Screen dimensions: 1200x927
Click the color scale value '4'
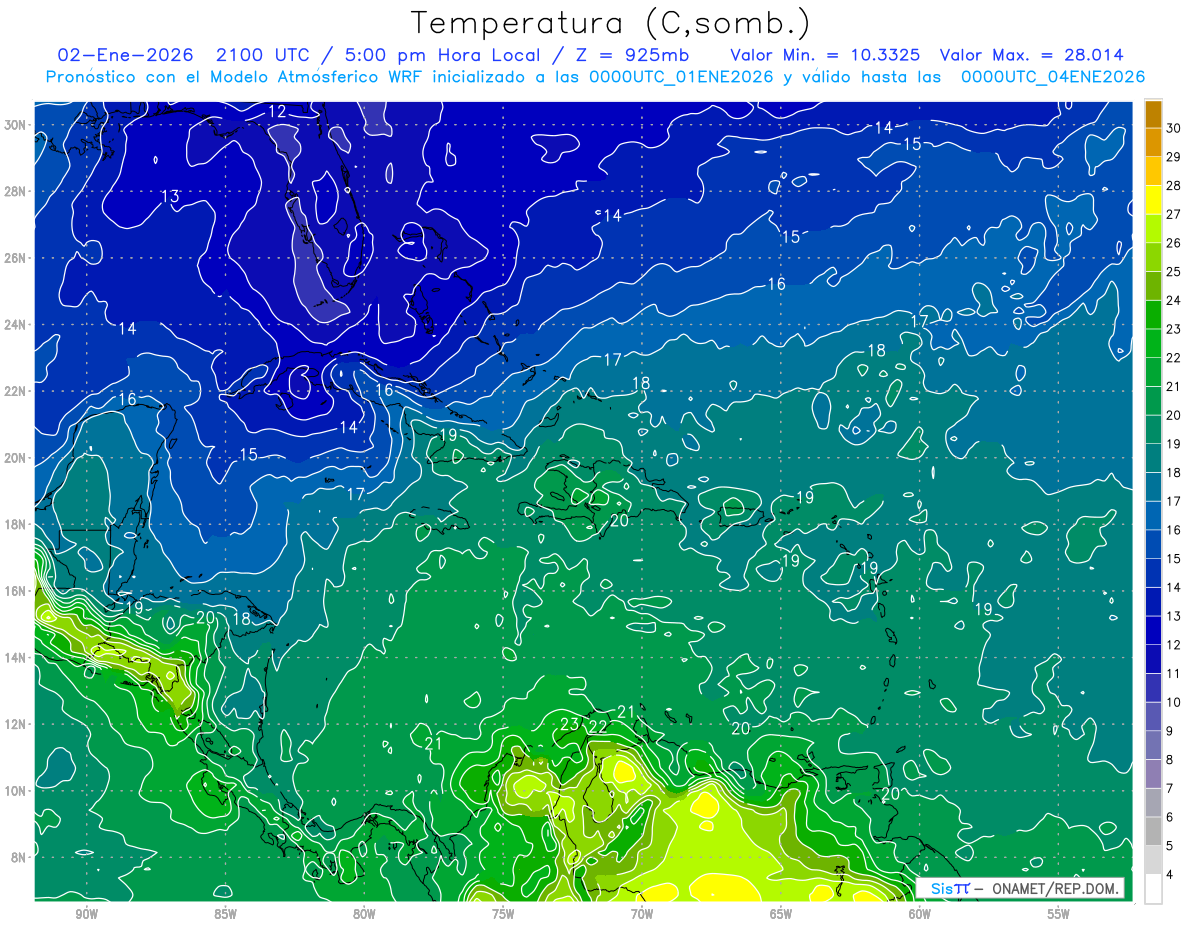[1170, 875]
